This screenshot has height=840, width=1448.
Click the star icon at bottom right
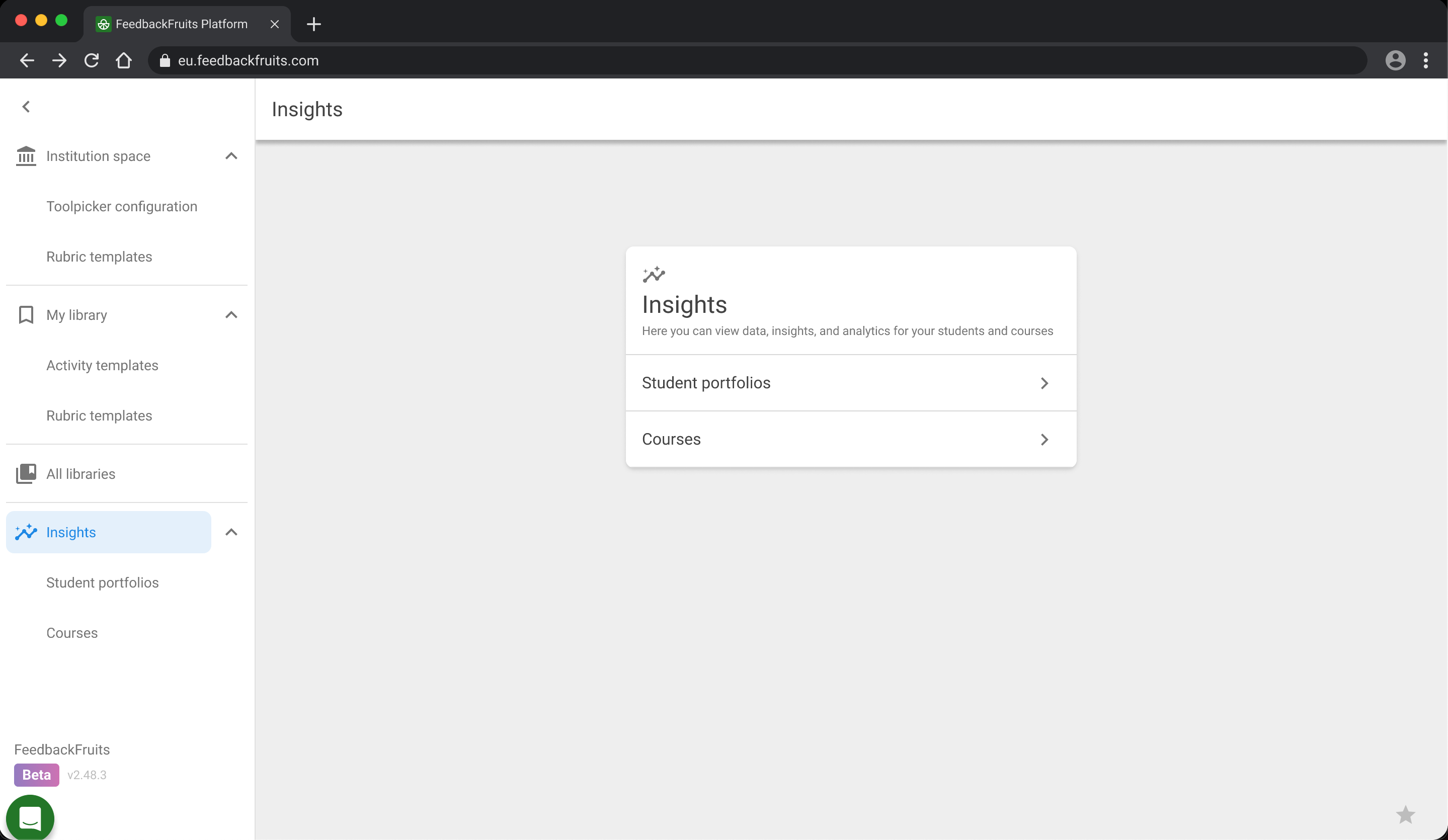pyautogui.click(x=1405, y=815)
